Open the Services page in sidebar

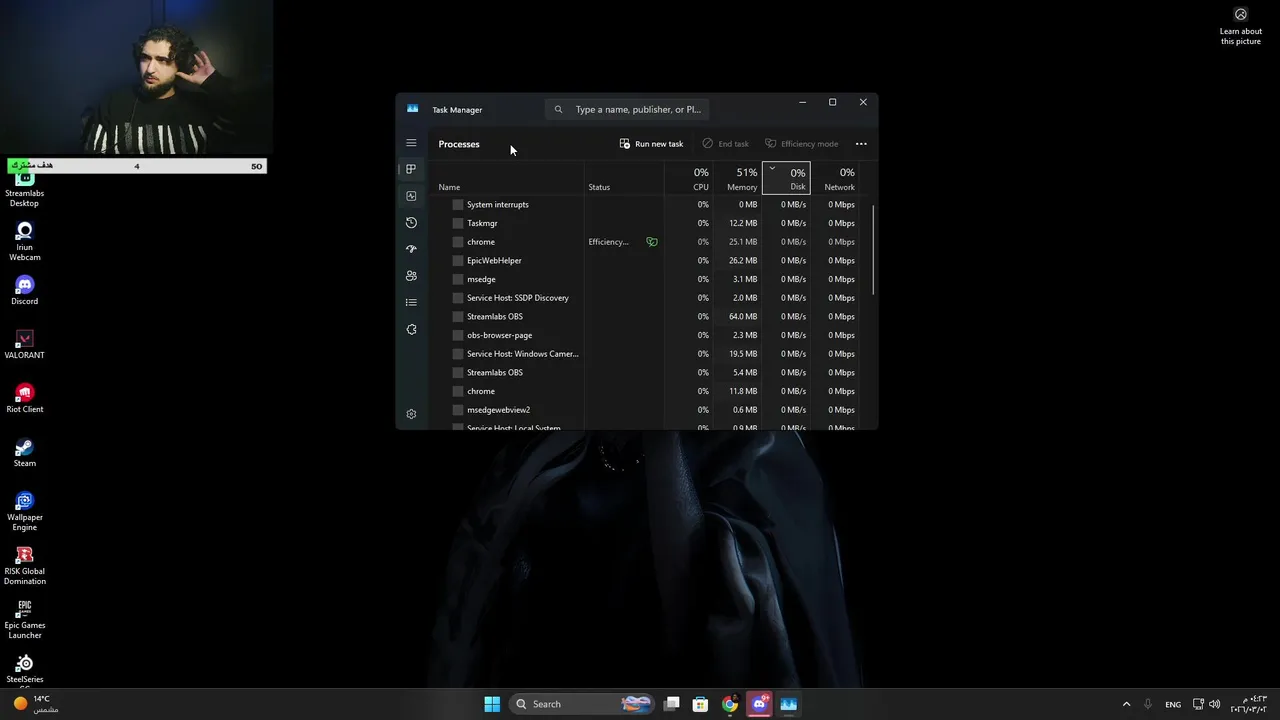pyautogui.click(x=411, y=329)
